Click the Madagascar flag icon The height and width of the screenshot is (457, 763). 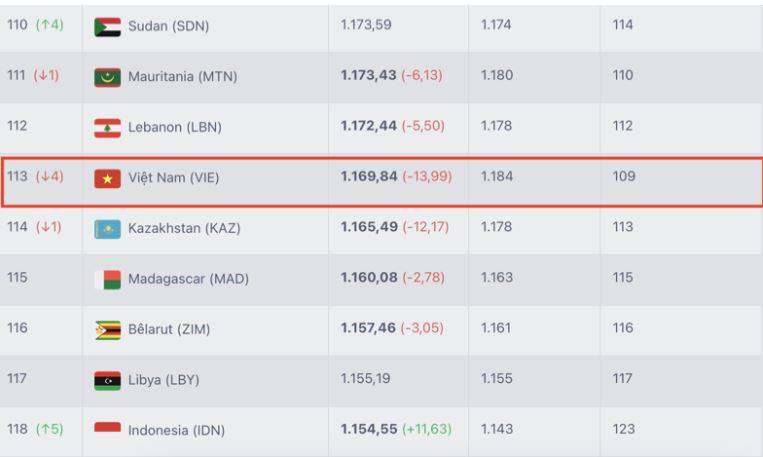(108, 280)
